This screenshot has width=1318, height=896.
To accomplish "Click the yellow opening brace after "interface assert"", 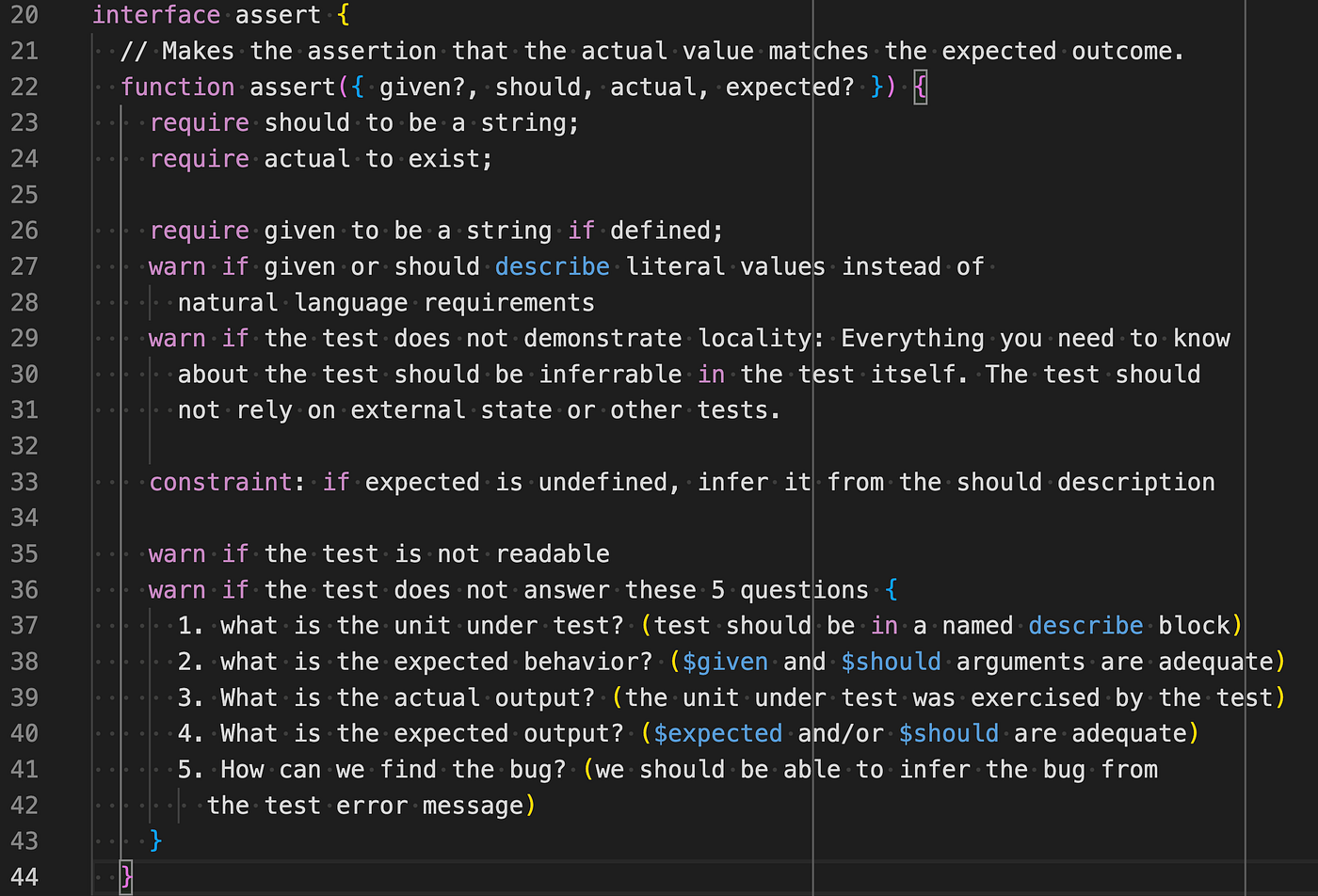I will coord(343,15).
